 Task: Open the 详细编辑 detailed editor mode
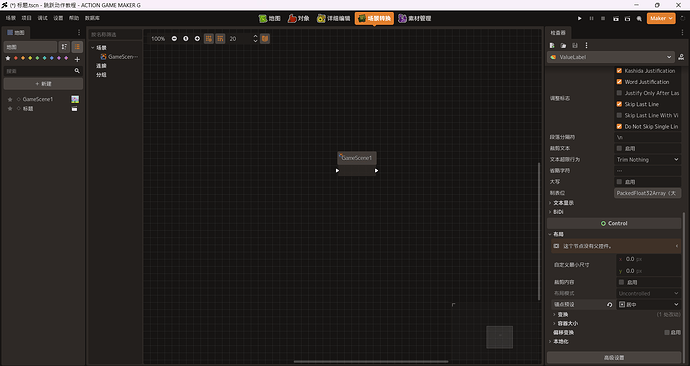click(x=334, y=18)
